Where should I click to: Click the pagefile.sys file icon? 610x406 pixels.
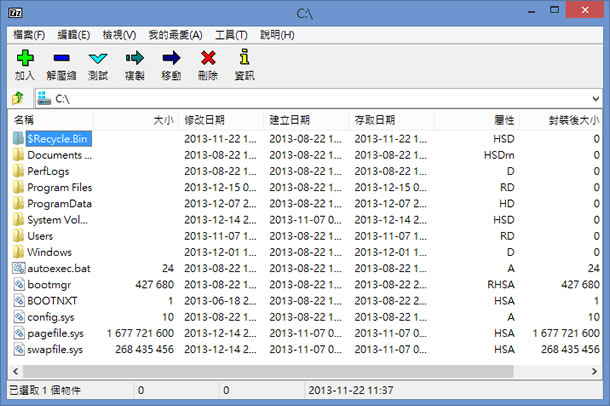pos(19,333)
